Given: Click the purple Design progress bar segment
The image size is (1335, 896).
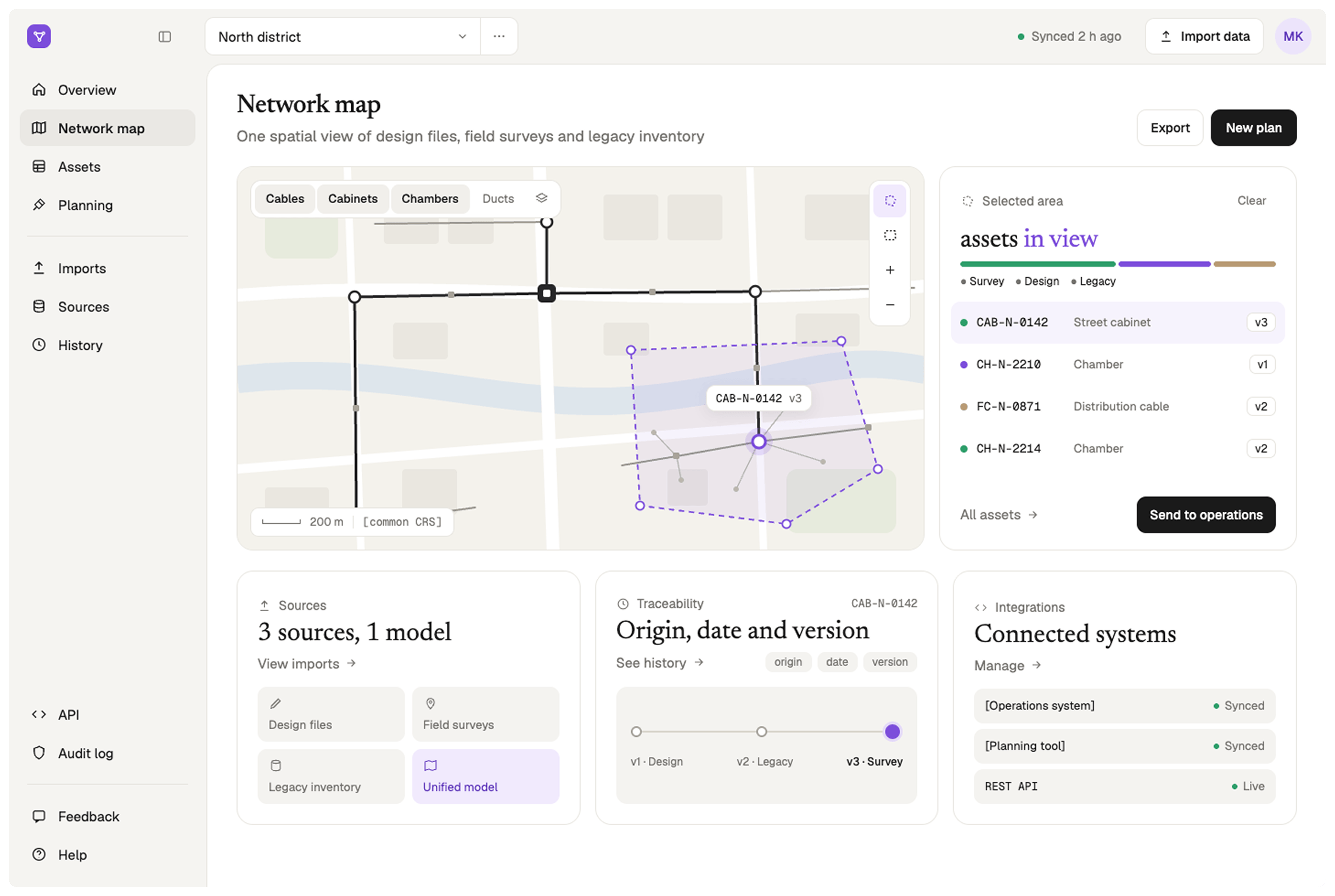Looking at the screenshot, I should 1164,264.
